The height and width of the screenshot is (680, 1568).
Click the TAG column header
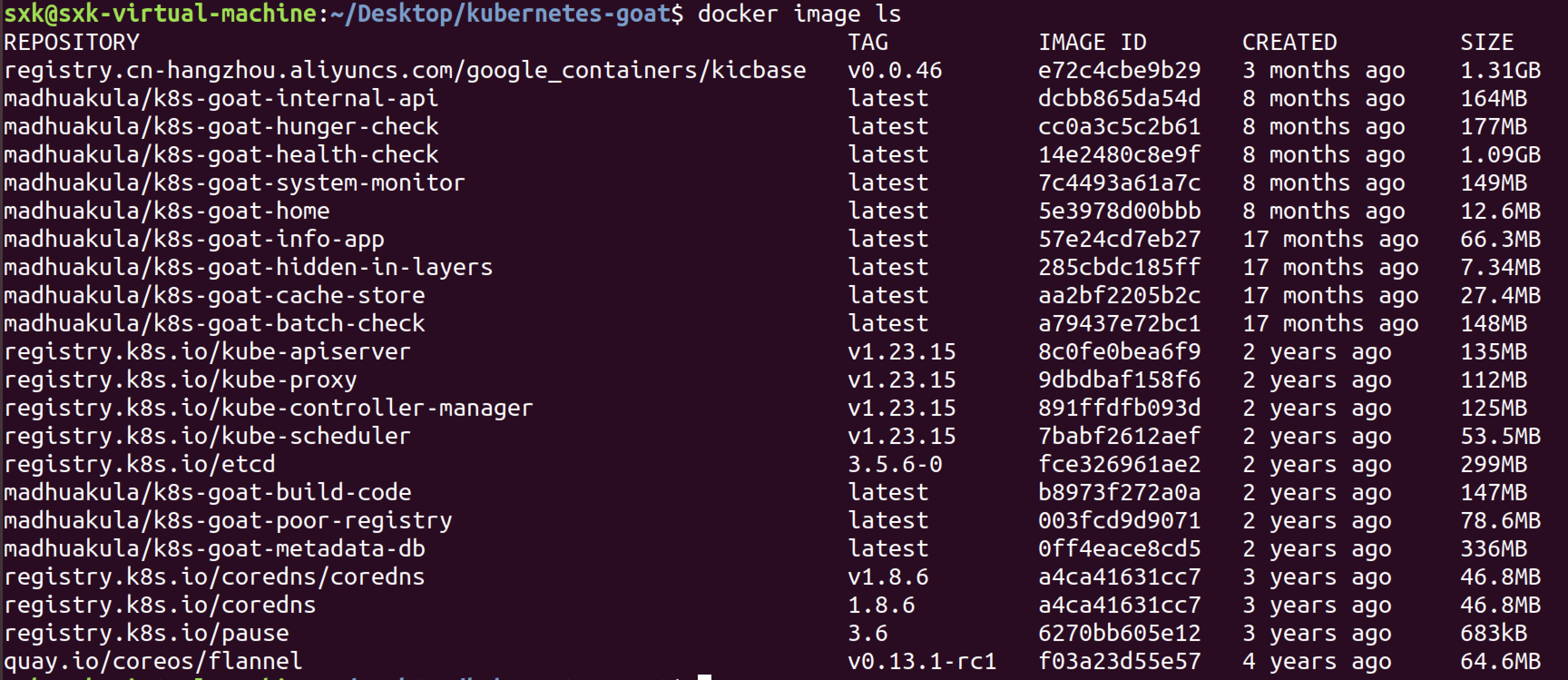pyautogui.click(x=868, y=43)
